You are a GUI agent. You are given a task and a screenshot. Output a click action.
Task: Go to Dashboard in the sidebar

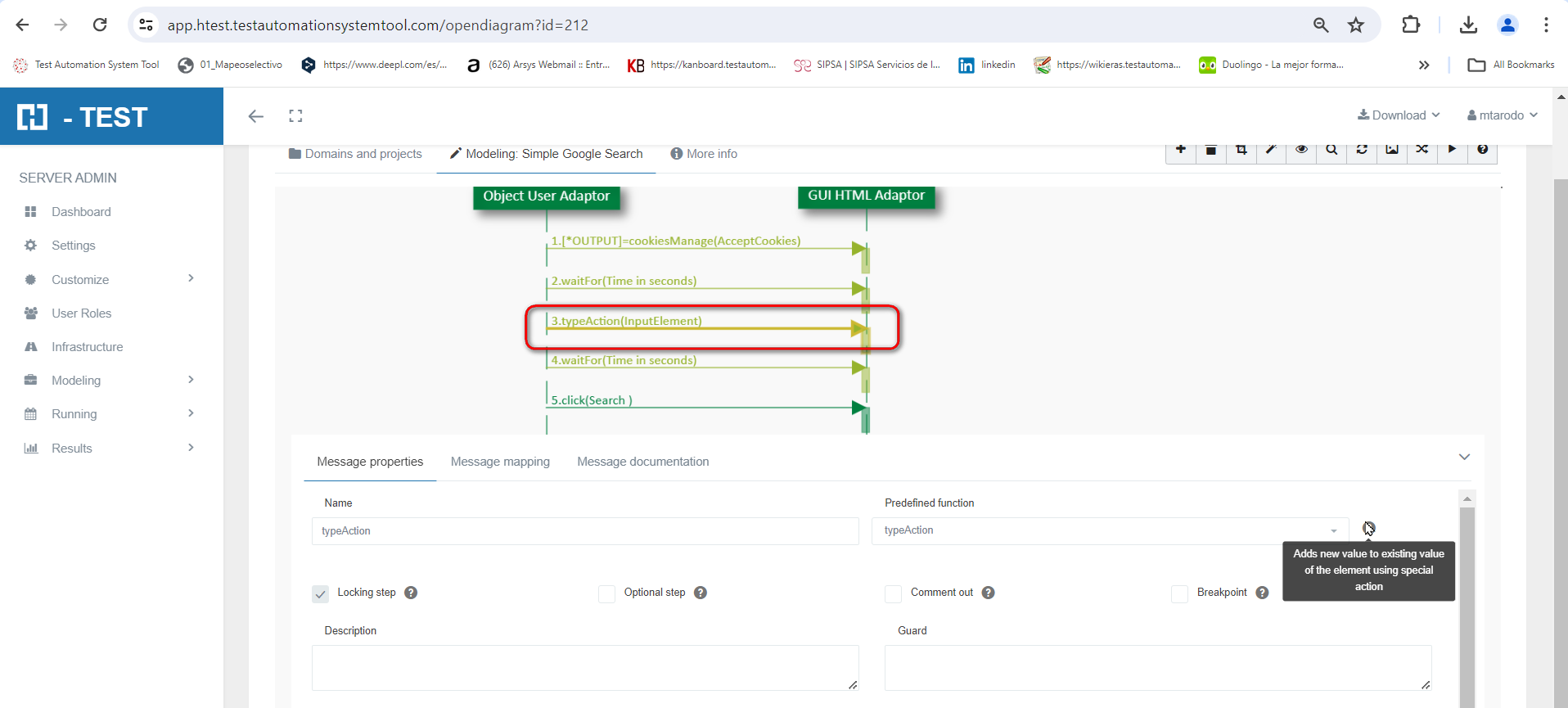81,212
